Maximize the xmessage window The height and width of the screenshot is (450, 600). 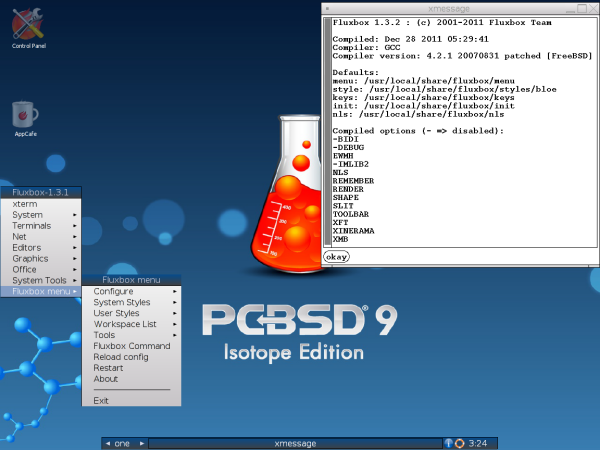pyautogui.click(x=582, y=8)
